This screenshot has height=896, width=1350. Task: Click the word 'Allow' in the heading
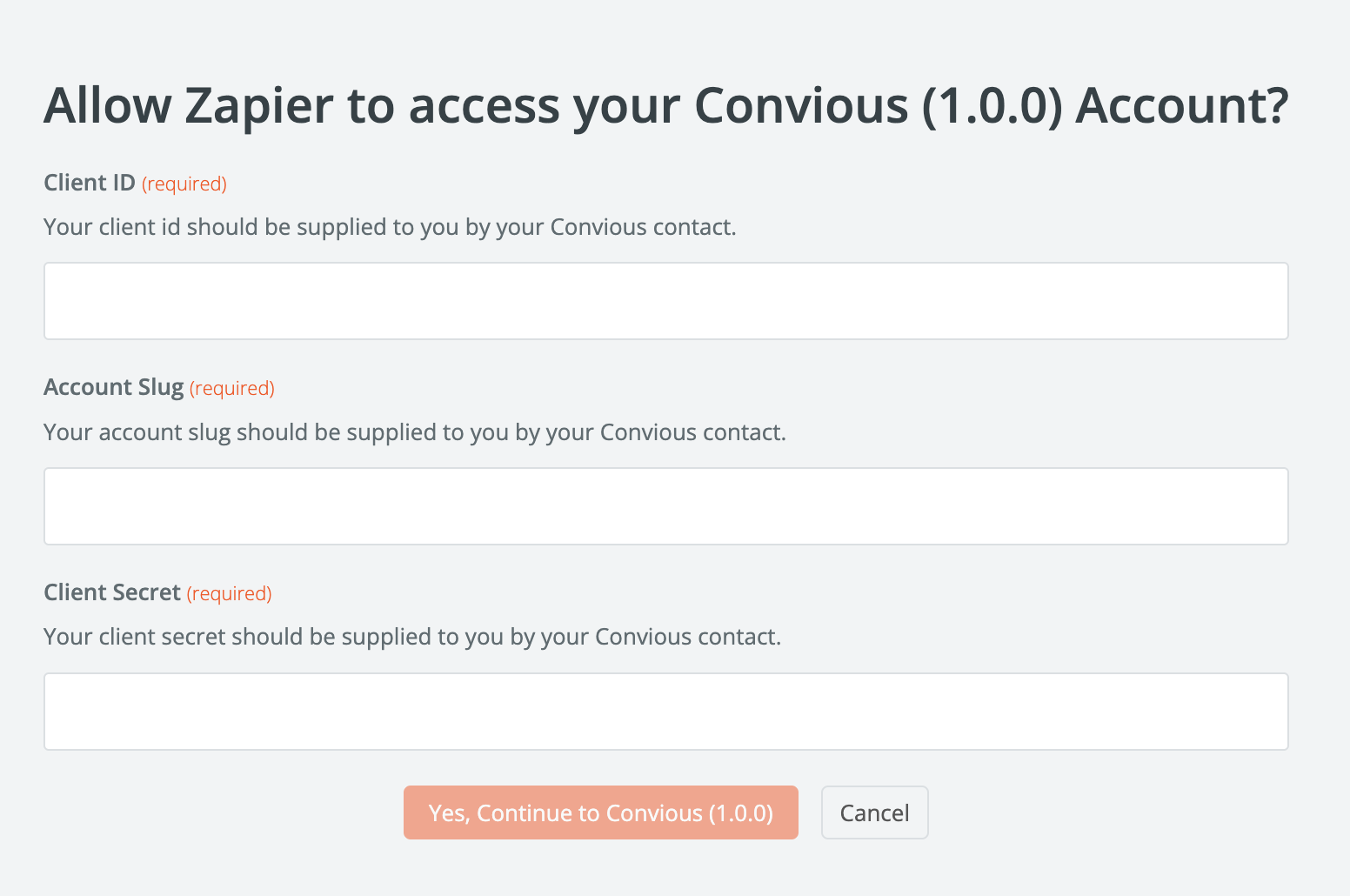(x=108, y=106)
